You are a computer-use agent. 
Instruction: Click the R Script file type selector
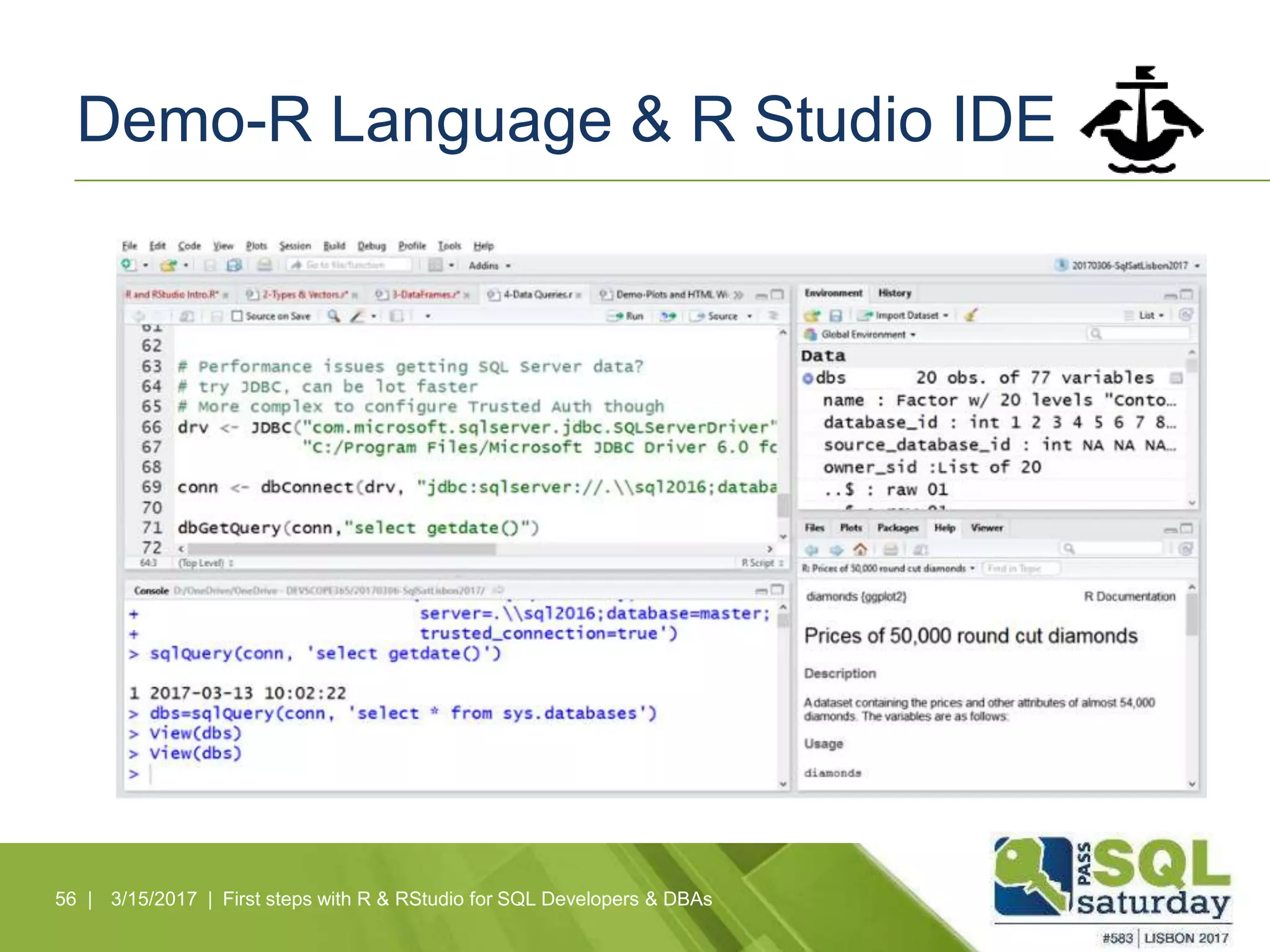coord(762,563)
